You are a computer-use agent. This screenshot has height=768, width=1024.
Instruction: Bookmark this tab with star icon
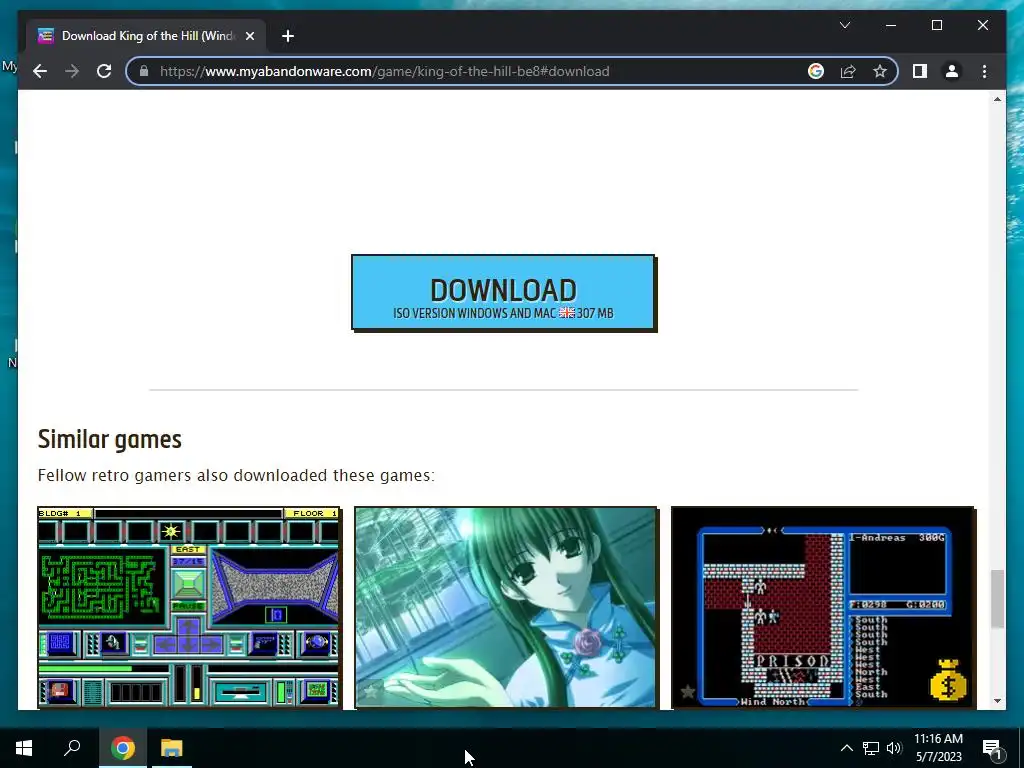880,71
